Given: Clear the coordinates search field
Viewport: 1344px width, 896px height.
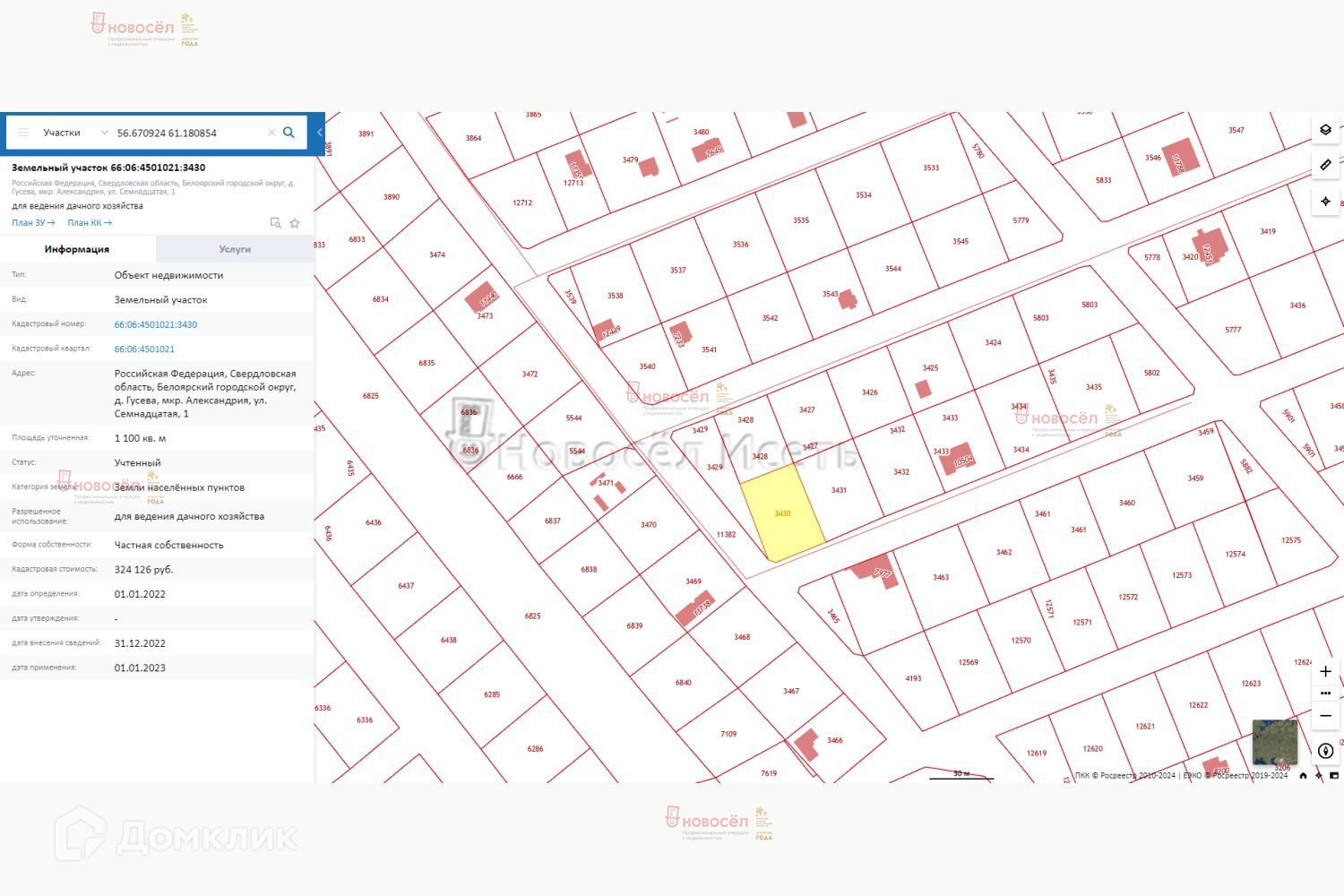Looking at the screenshot, I should click(x=271, y=133).
